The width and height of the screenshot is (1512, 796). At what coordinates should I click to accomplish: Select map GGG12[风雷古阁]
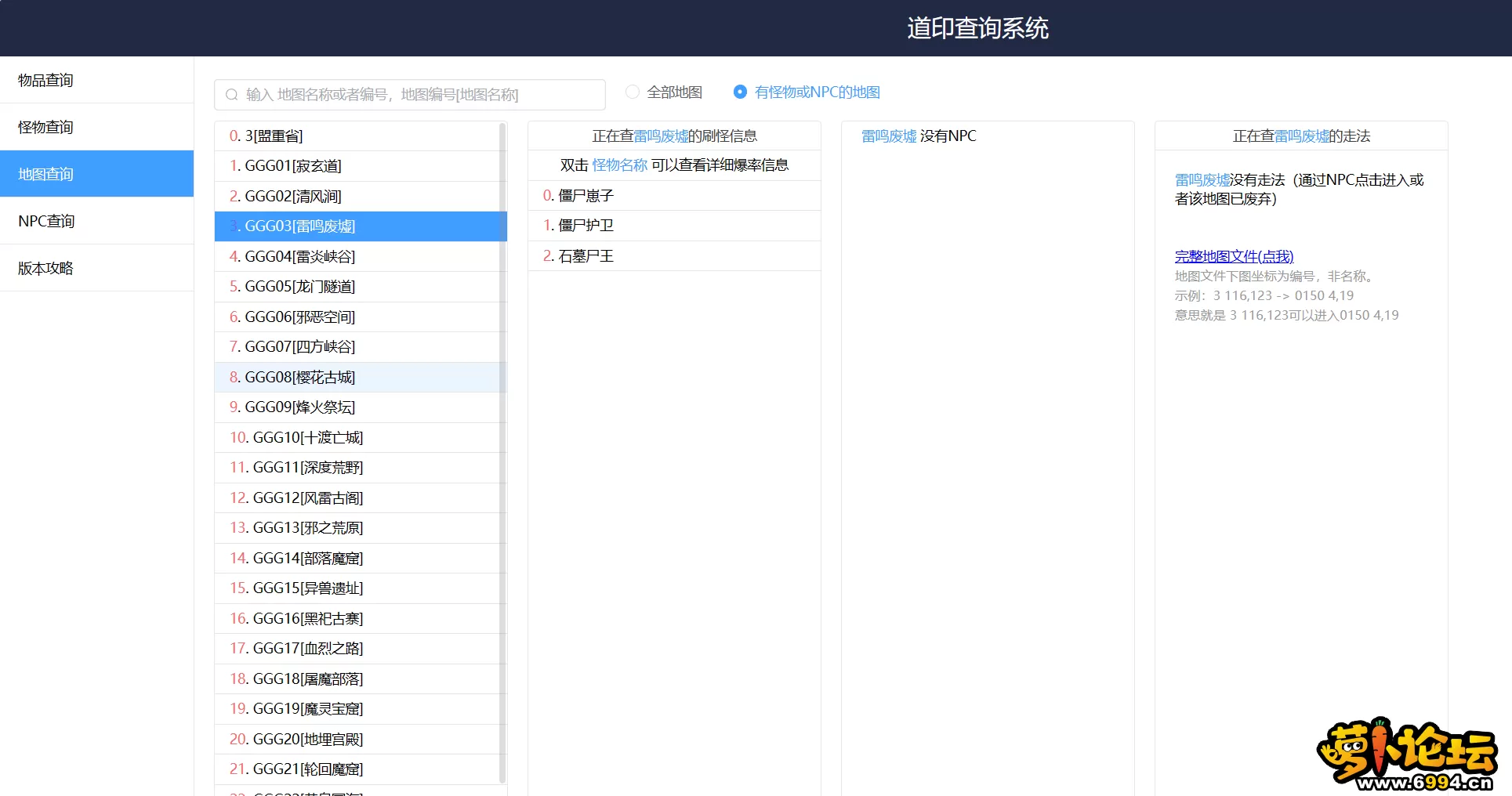click(x=361, y=498)
